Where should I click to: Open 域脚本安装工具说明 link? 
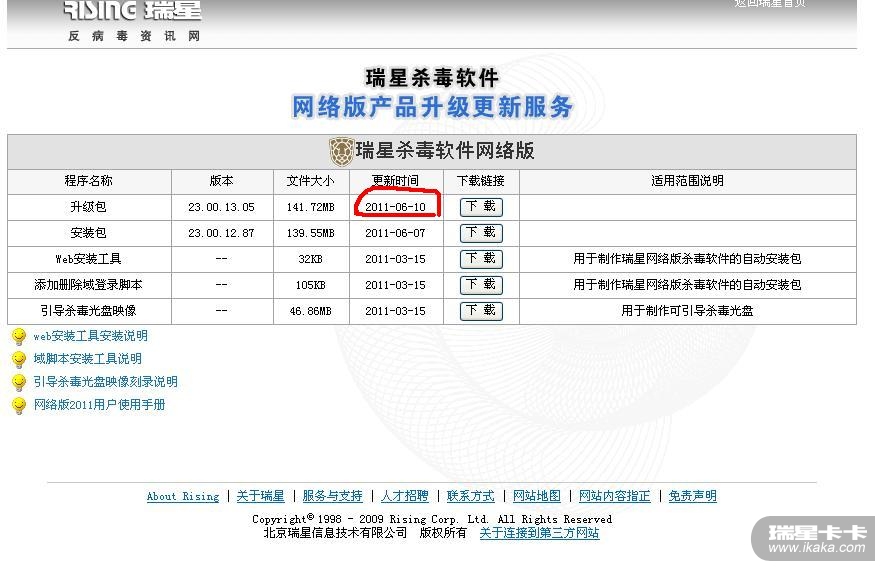(87, 358)
